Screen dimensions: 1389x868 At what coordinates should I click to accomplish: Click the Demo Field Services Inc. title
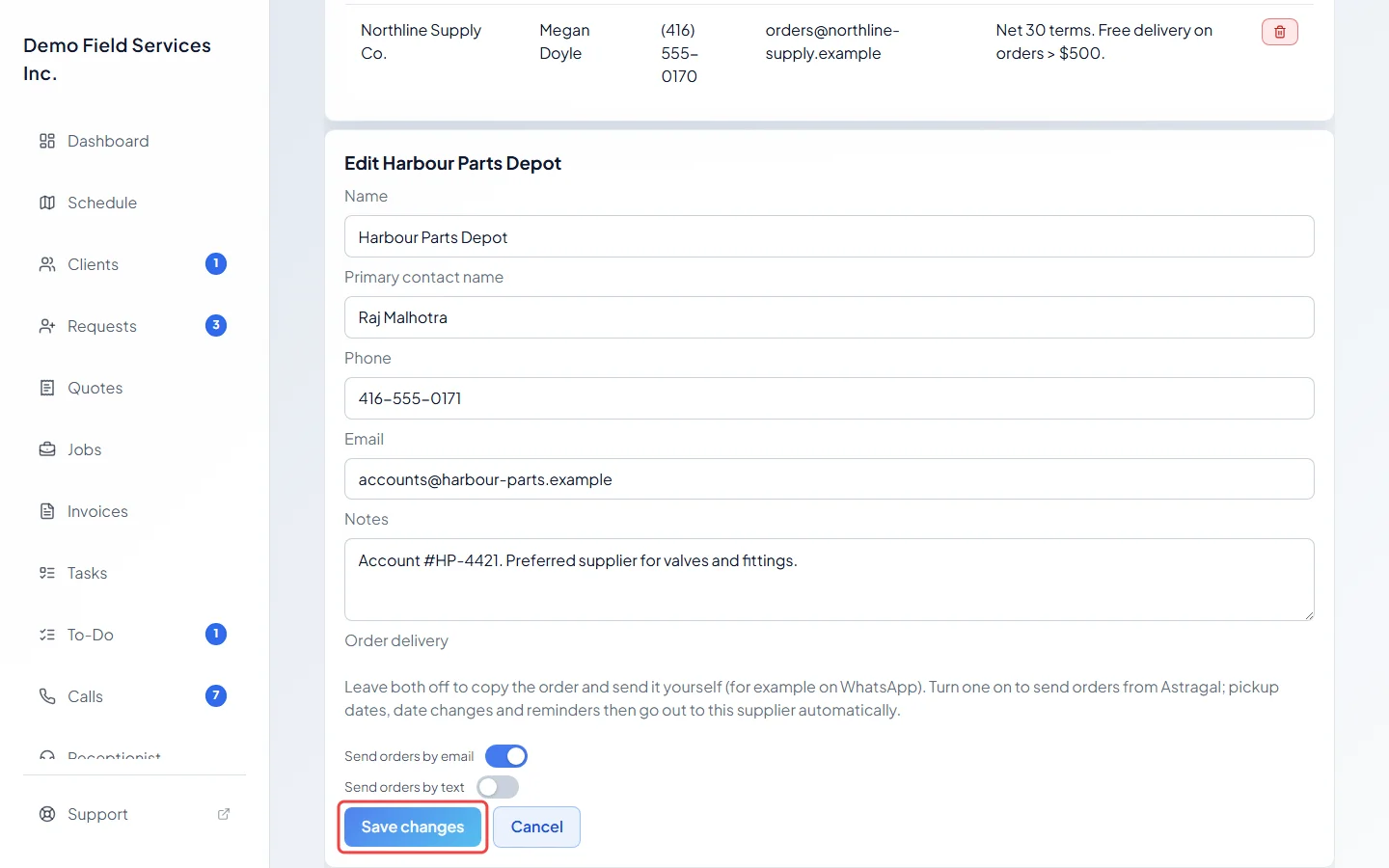click(117, 59)
